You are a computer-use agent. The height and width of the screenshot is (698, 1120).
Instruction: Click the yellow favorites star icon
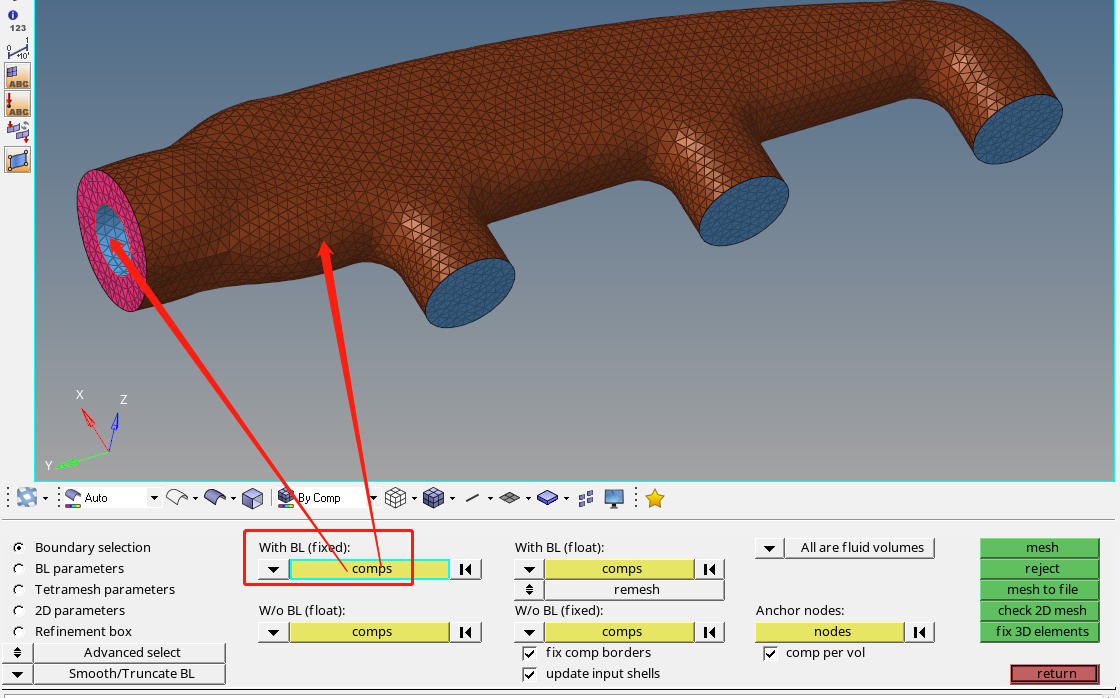[654, 497]
